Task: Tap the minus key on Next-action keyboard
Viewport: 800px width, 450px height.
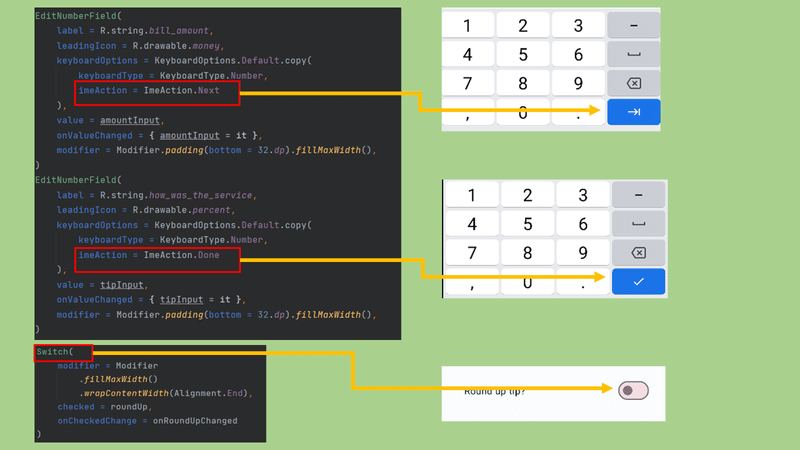Action: pos(634,25)
